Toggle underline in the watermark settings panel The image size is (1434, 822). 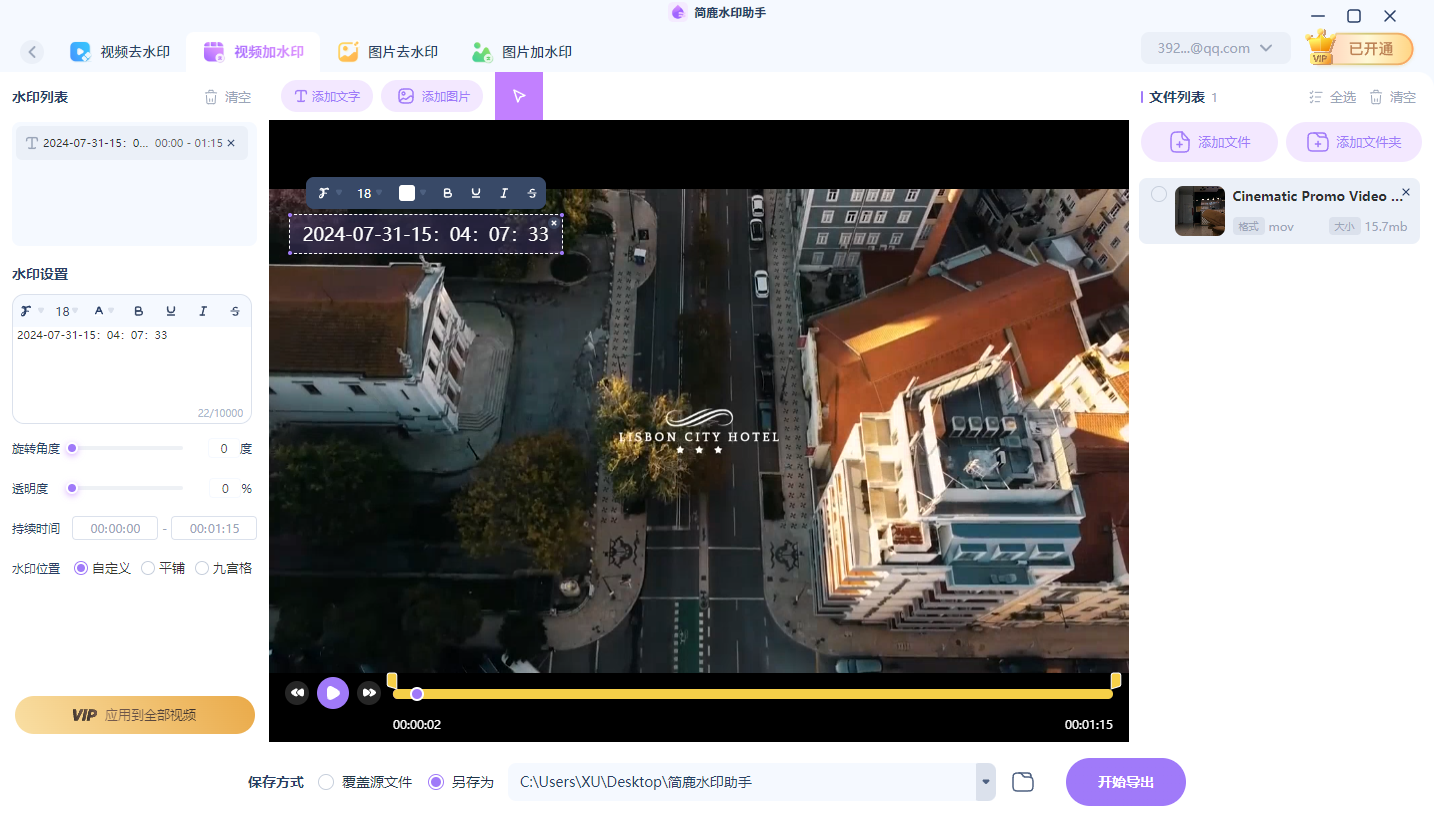pos(171,311)
